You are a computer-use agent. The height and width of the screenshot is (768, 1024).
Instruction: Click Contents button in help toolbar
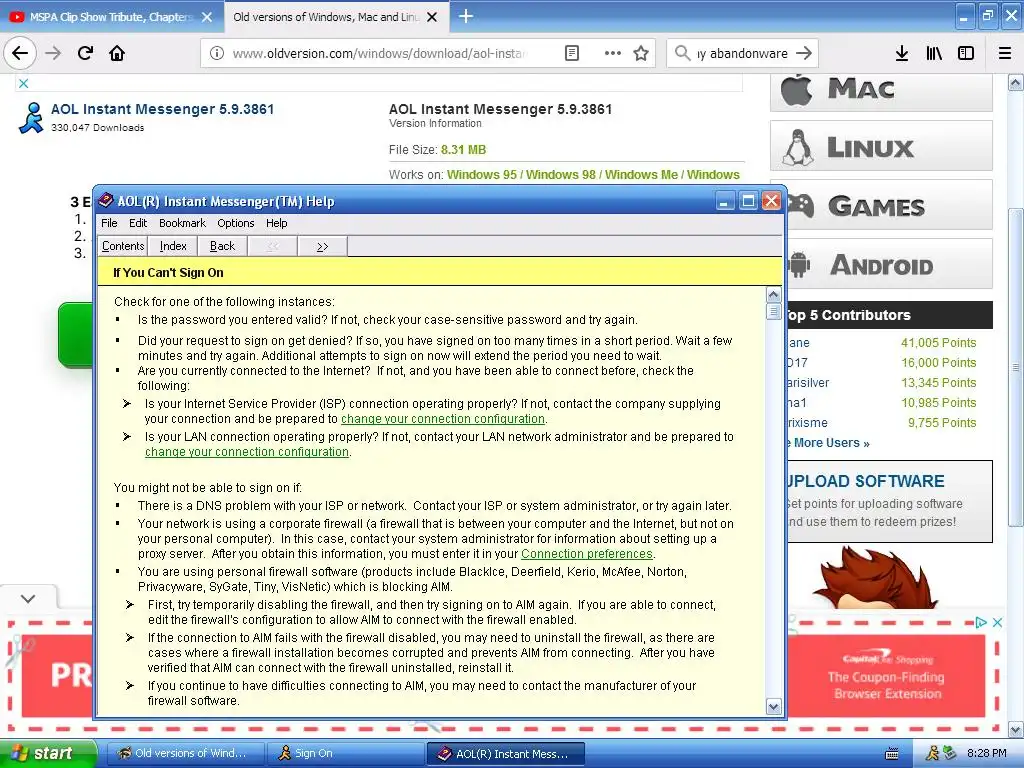click(122, 246)
